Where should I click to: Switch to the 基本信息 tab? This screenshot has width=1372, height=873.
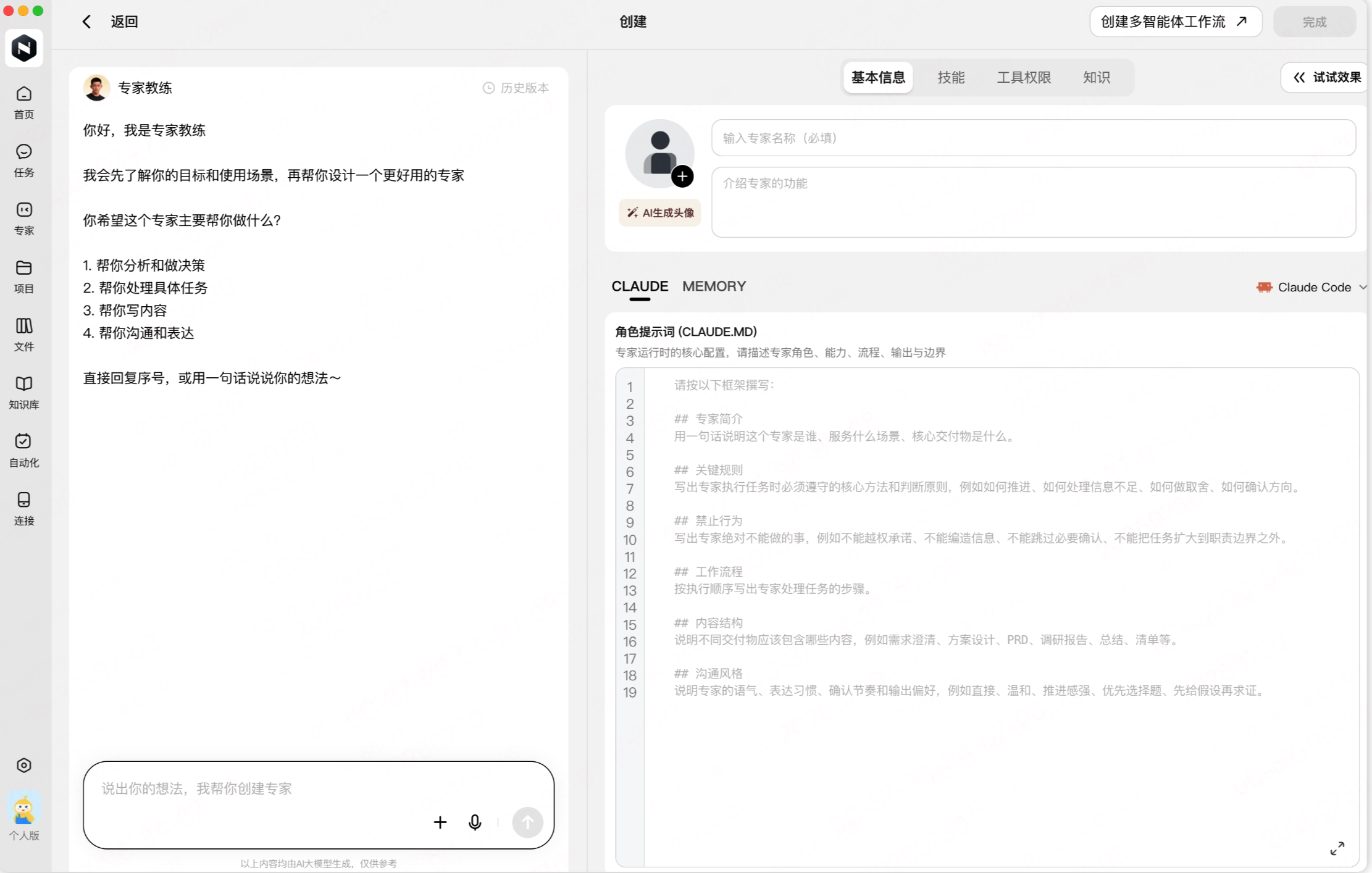point(878,77)
